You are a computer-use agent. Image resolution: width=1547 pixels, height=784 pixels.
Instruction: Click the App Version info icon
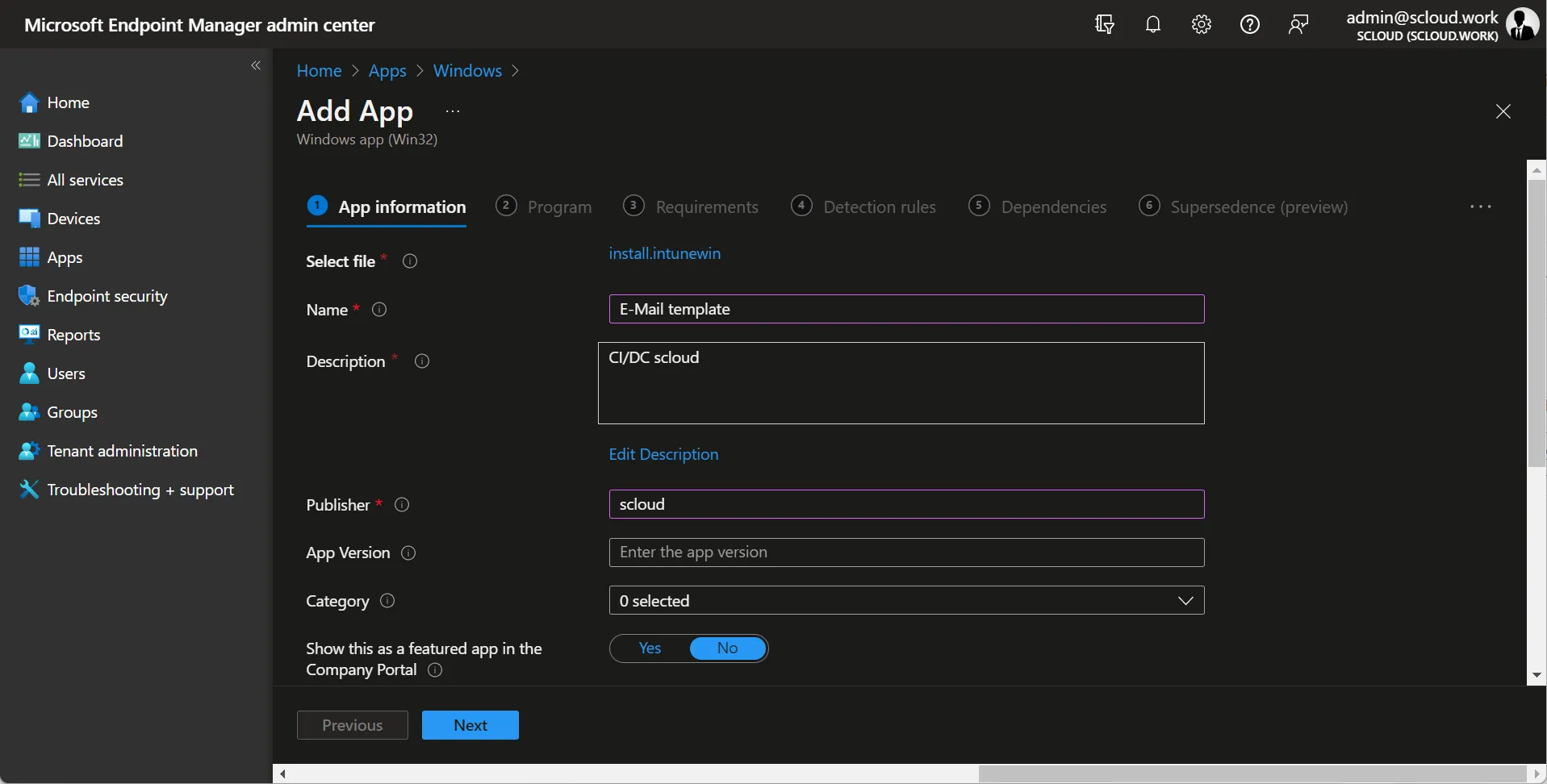coord(408,553)
